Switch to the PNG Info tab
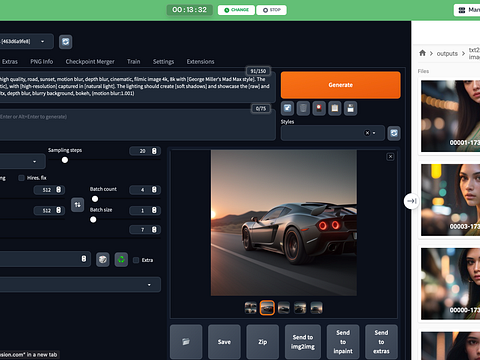The width and height of the screenshot is (480, 360). pos(42,62)
